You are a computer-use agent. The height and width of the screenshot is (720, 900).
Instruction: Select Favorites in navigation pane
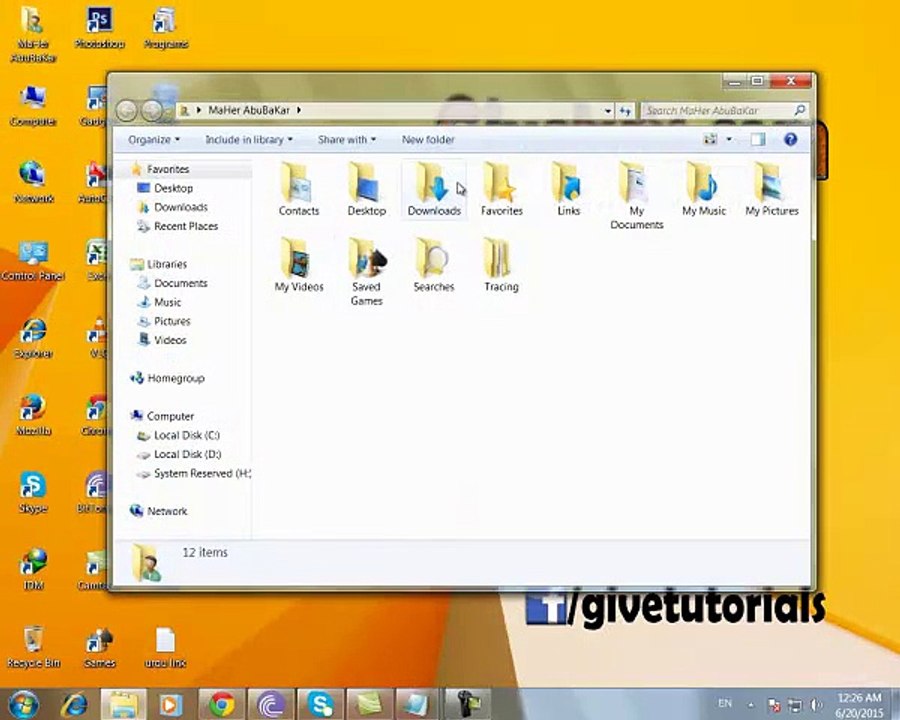tap(168, 169)
